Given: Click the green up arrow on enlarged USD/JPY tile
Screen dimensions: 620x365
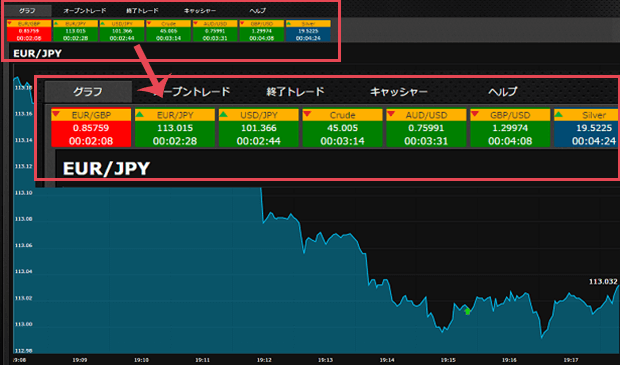Looking at the screenshot, I should point(223,114).
